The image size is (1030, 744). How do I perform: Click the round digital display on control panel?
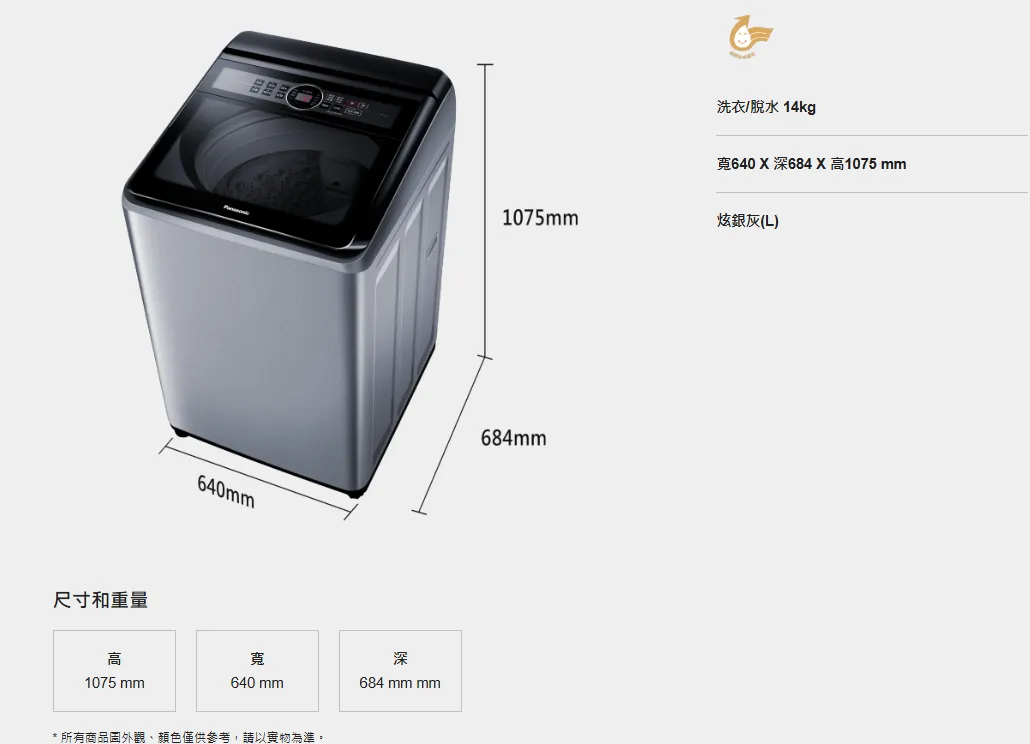(304, 98)
